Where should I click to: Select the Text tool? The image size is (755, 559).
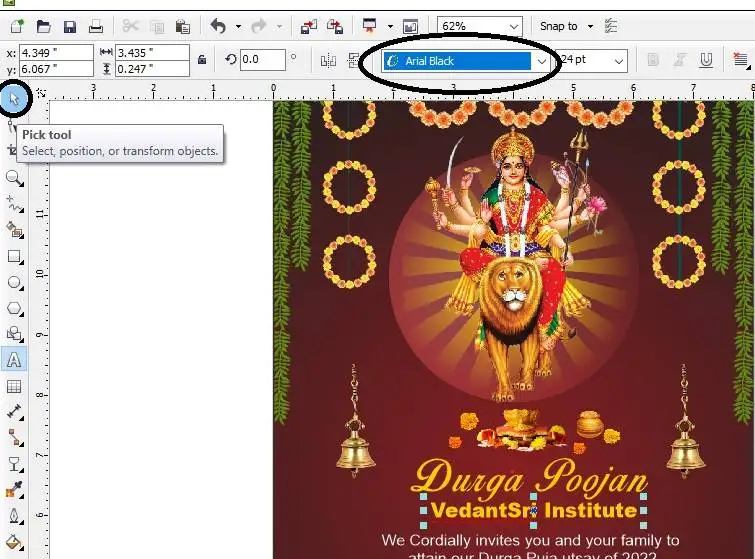tap(14, 360)
